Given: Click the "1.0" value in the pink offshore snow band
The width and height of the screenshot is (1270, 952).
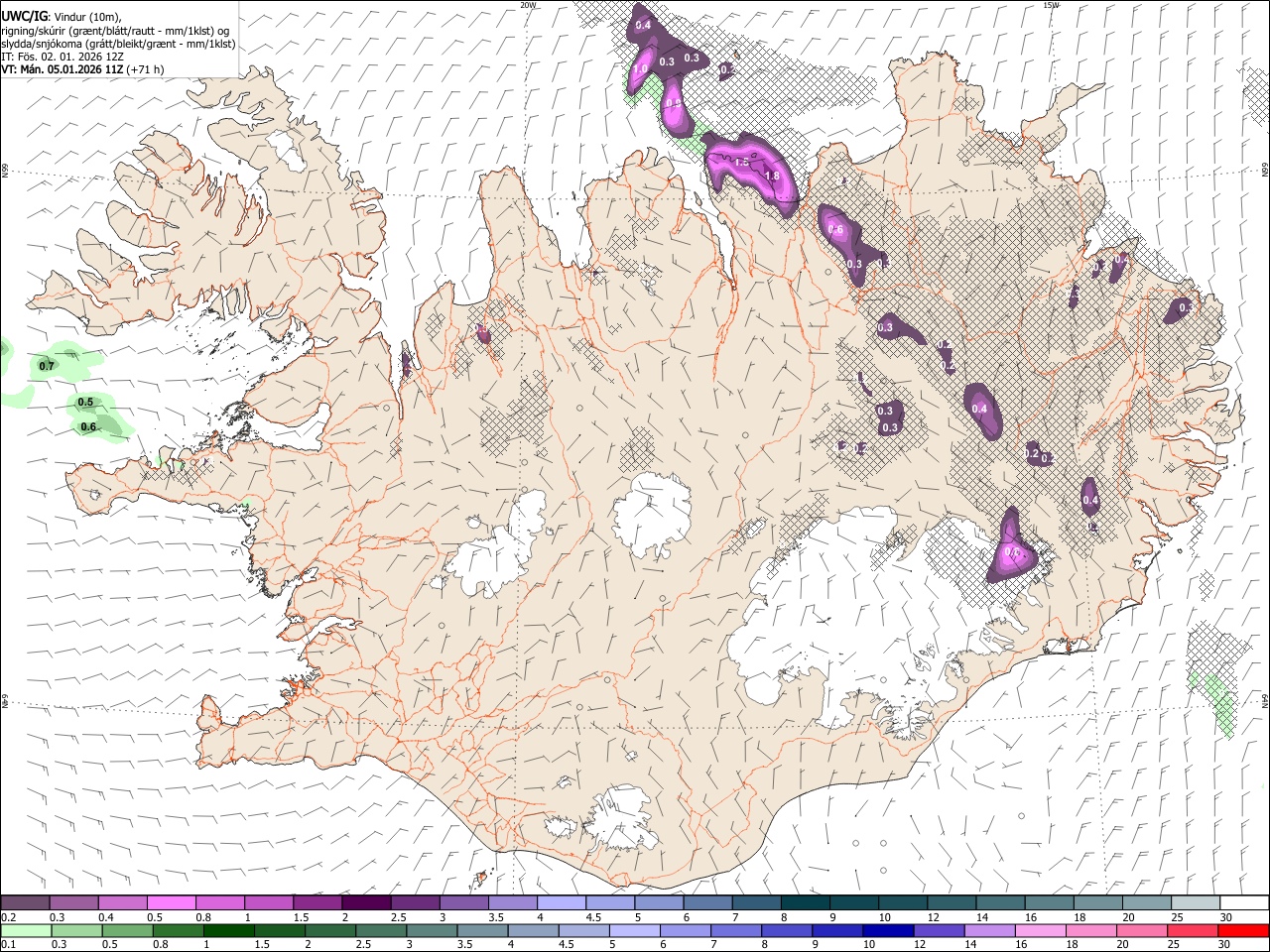Looking at the screenshot, I should (641, 68).
